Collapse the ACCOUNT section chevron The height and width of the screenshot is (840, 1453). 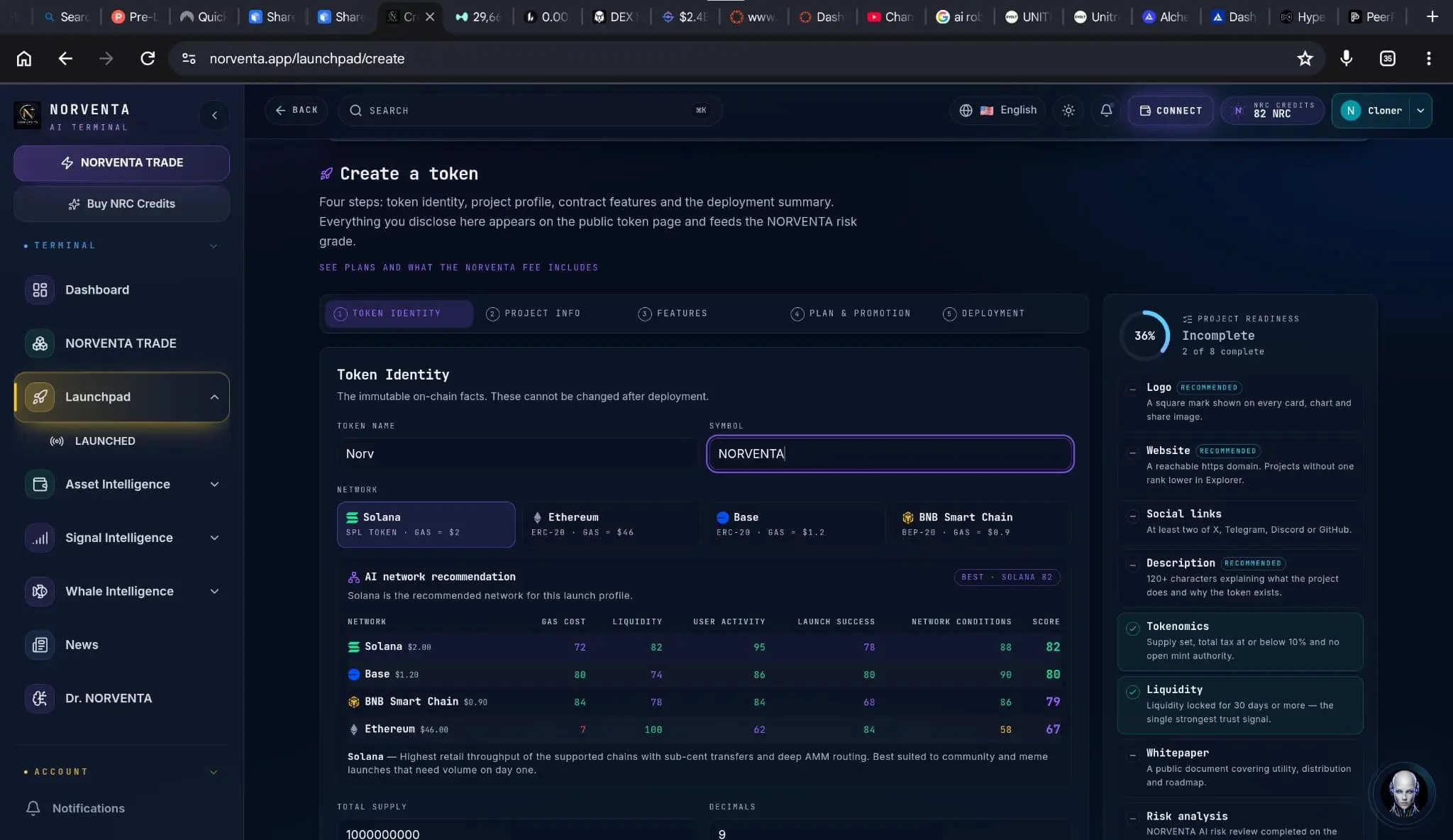[x=214, y=772]
